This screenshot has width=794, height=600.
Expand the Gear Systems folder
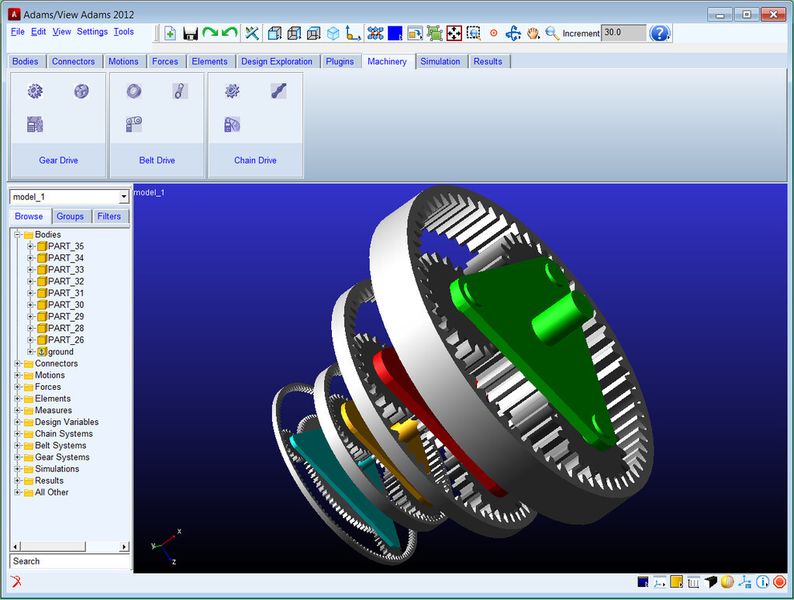point(17,457)
